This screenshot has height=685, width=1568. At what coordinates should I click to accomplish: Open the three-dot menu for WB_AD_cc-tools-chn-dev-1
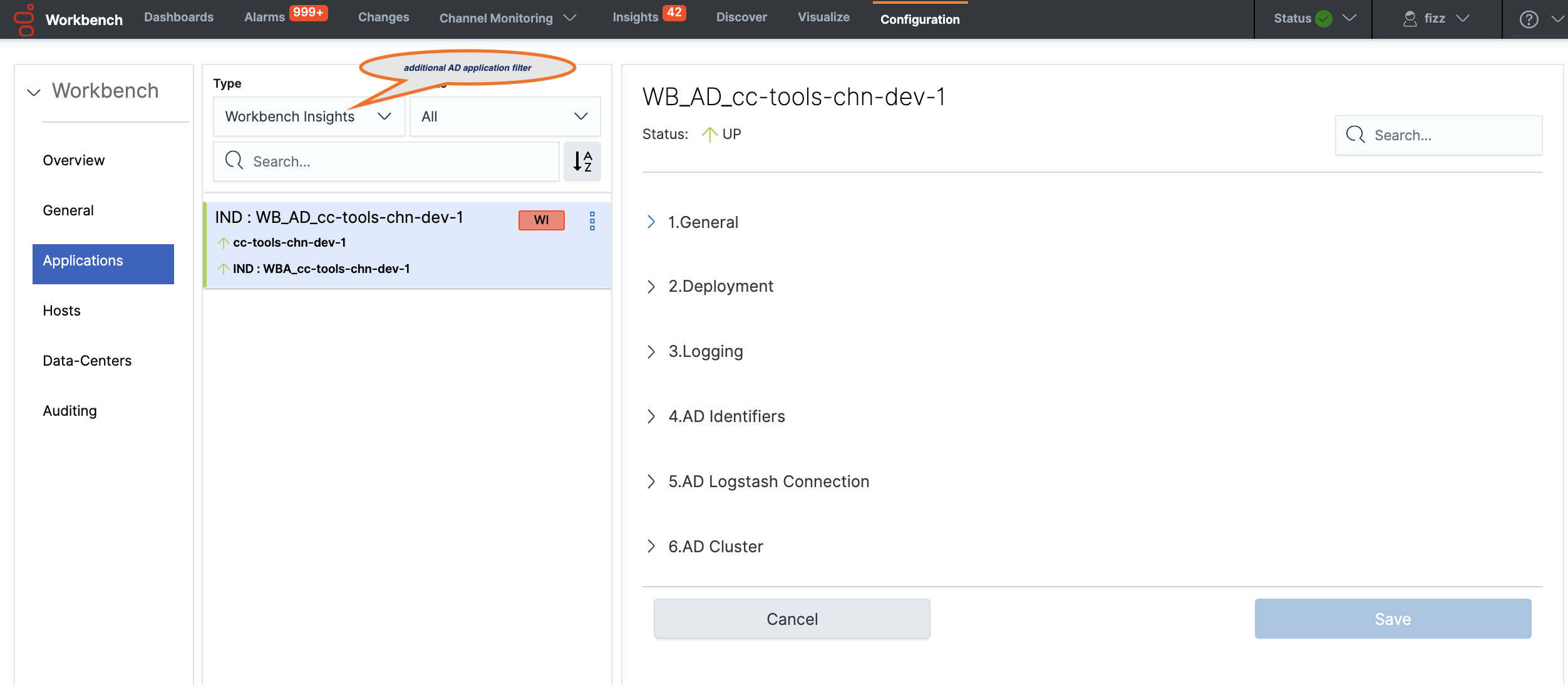pos(592,220)
